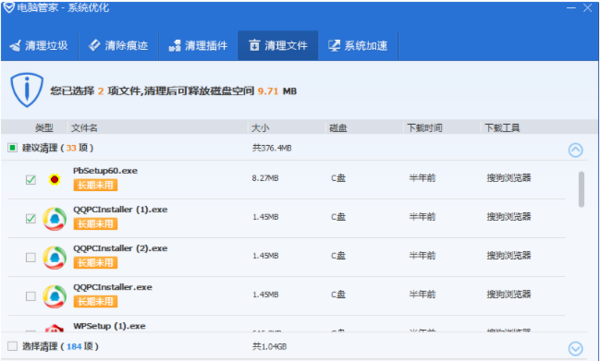Image resolution: width=600 pixels, height=361 pixels.
Task: Click the 长期未用 tag under QQPCInstaller (2).exe
Action: pyautogui.click(x=95, y=263)
